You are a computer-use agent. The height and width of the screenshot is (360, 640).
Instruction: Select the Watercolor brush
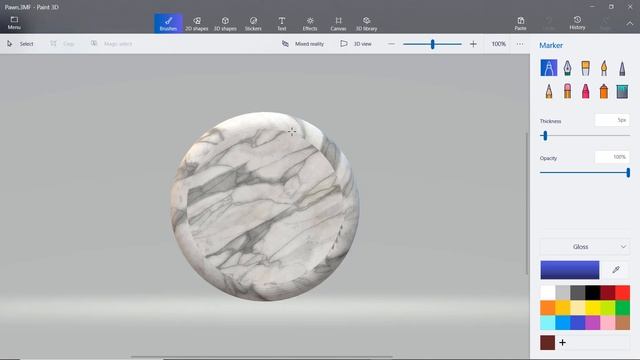604,68
